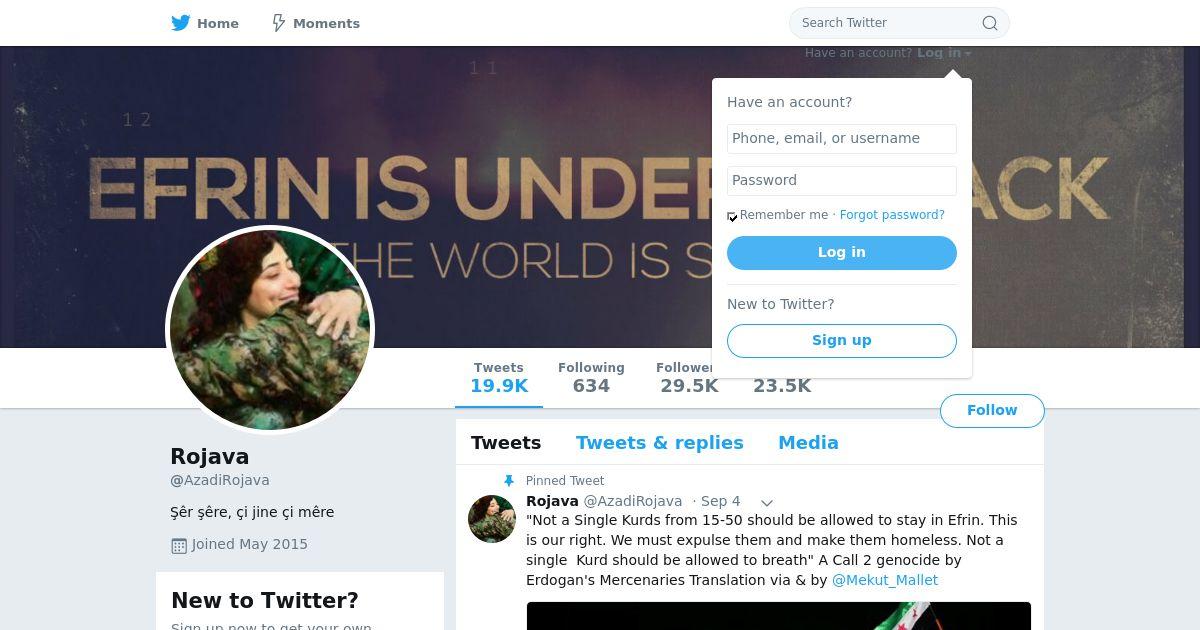Click the calendar icon beside Joined May 2015

tap(179, 545)
